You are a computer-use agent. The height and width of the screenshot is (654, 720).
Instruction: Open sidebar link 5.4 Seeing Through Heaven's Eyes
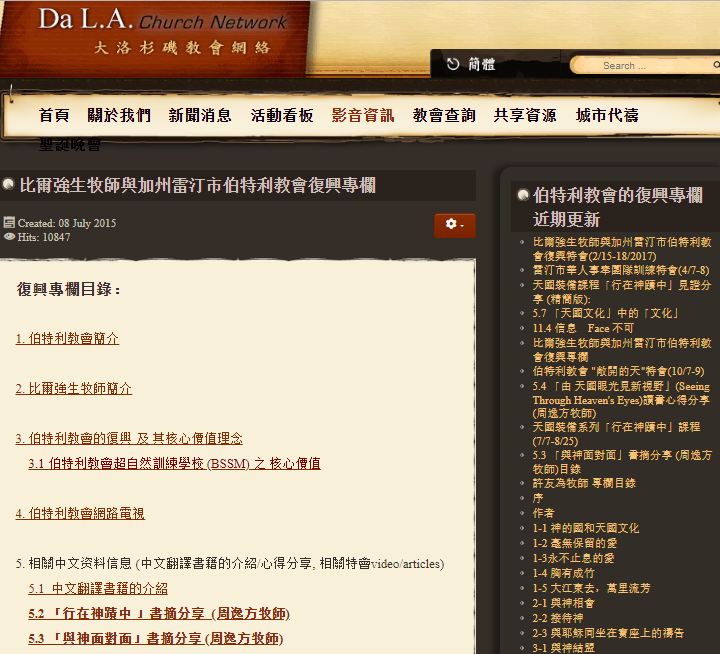pos(621,400)
